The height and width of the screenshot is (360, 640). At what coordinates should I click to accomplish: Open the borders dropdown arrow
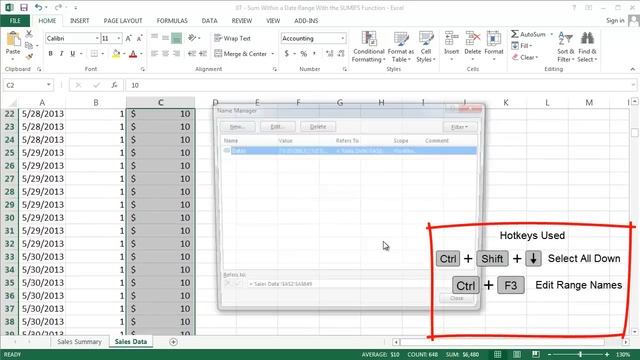pos(103,53)
